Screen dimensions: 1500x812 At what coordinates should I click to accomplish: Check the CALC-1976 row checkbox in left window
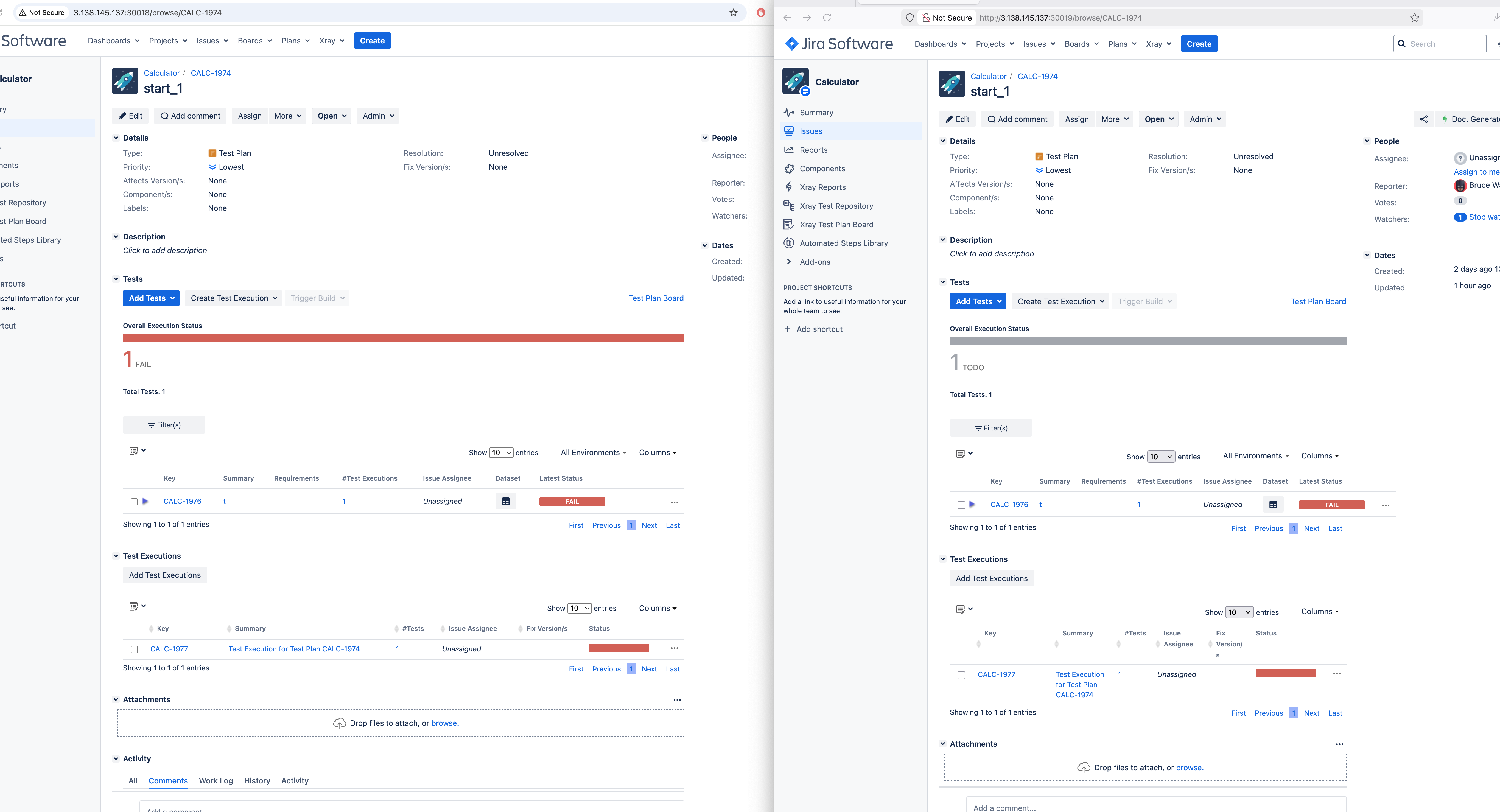tap(135, 502)
